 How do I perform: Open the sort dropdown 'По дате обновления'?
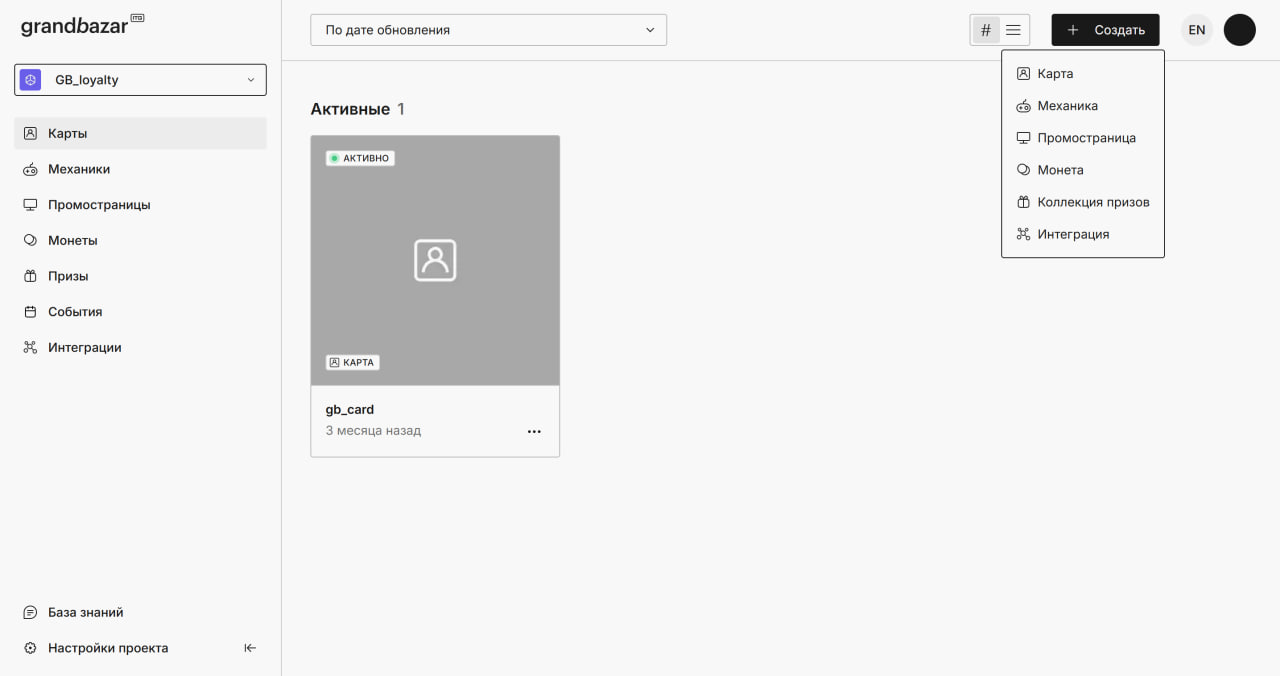[488, 30]
